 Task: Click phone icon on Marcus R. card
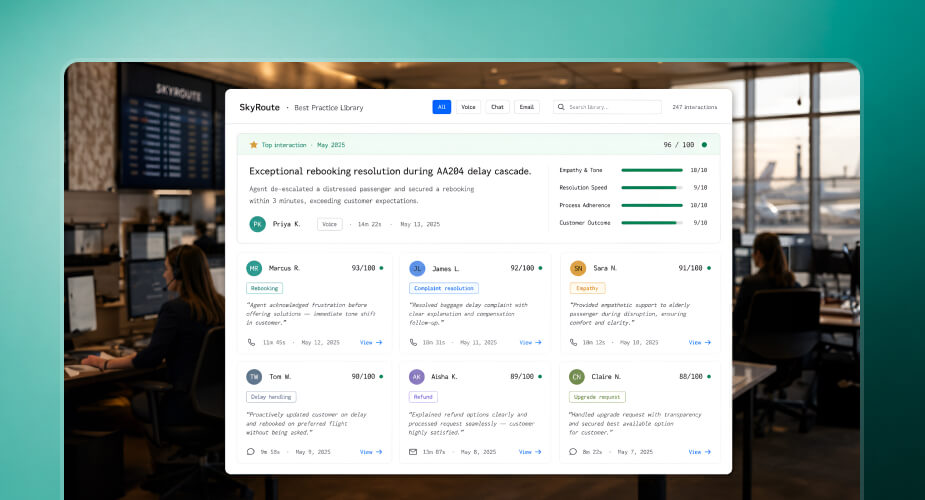(x=251, y=342)
